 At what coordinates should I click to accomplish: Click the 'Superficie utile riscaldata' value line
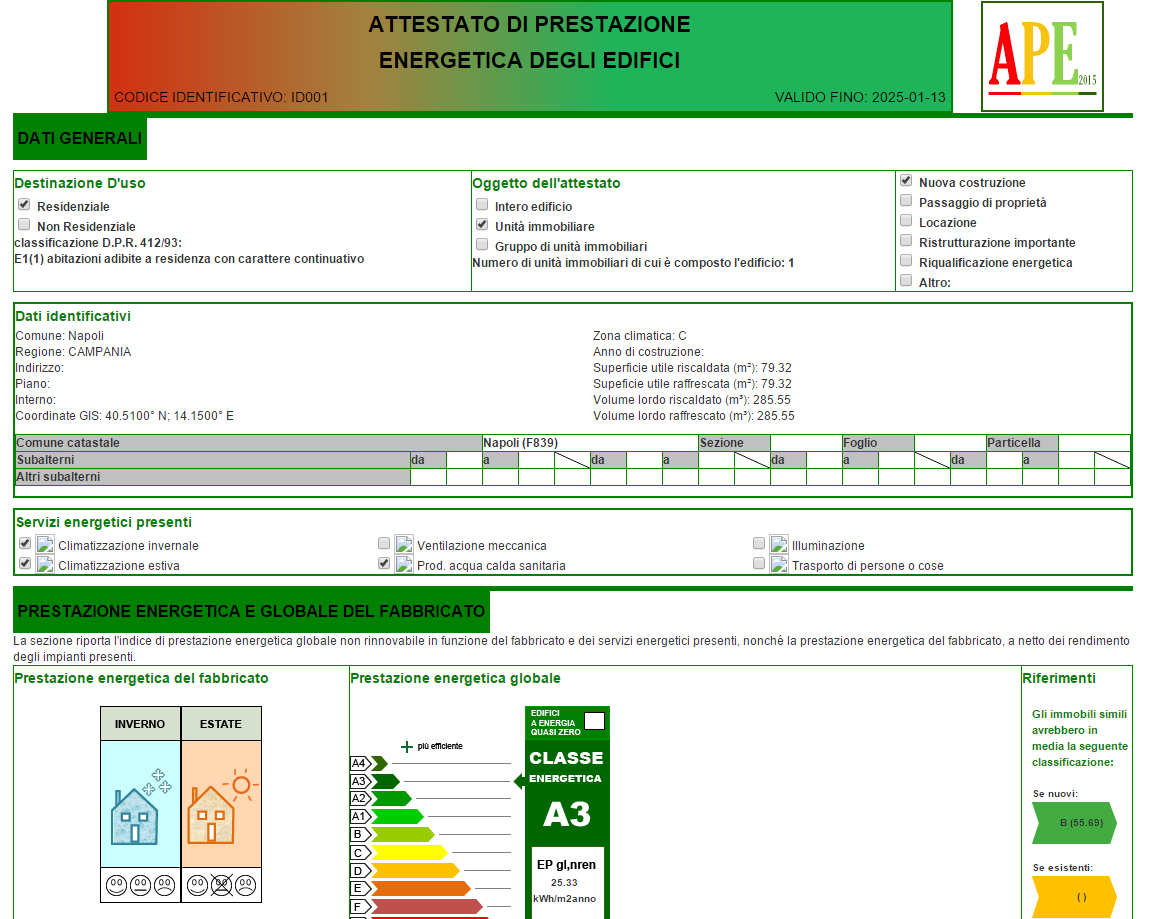point(692,368)
